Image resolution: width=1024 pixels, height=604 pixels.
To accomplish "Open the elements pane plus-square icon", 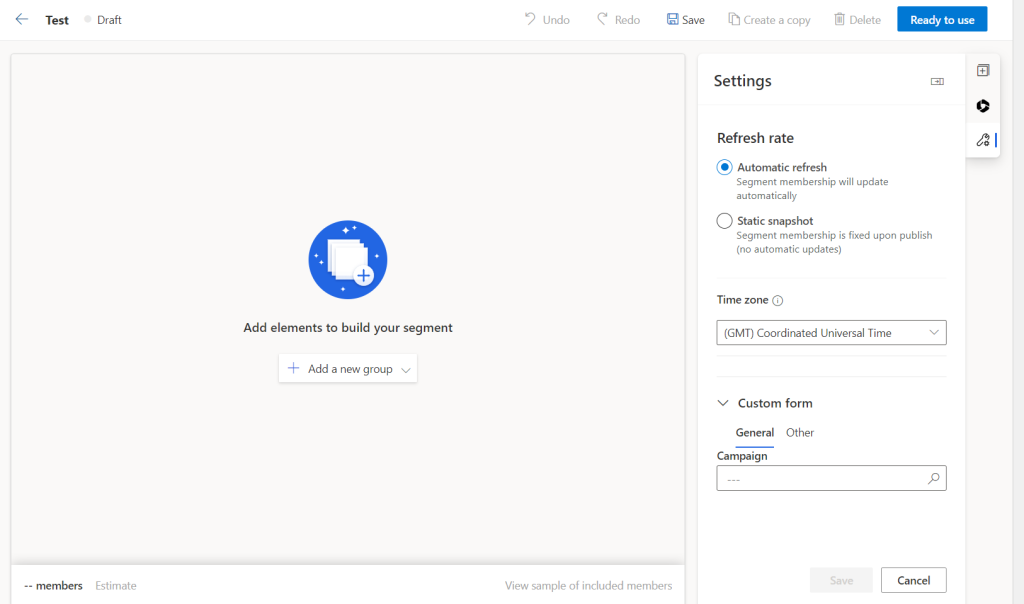I will 983,71.
